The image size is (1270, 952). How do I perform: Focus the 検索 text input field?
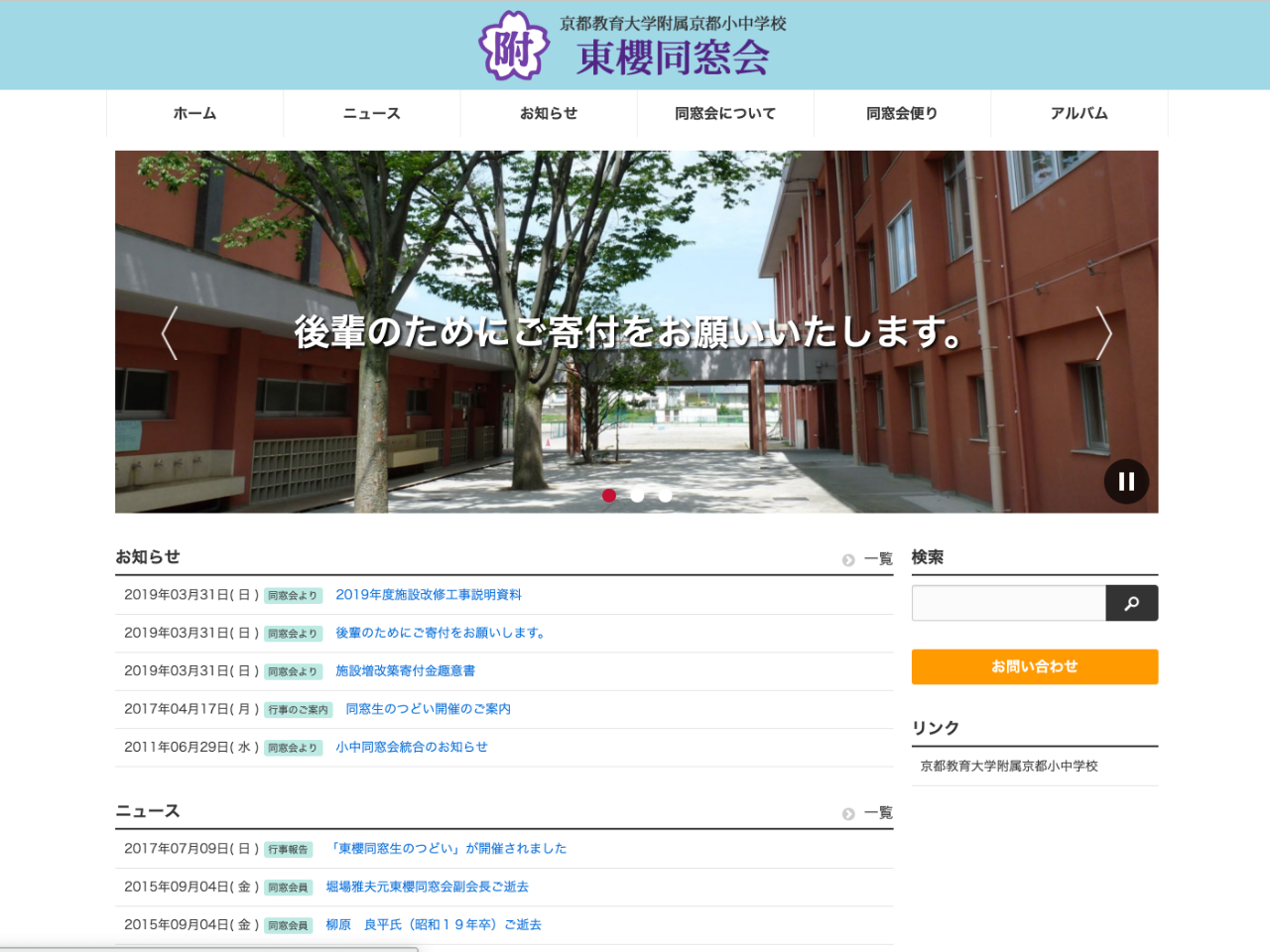point(1008,603)
